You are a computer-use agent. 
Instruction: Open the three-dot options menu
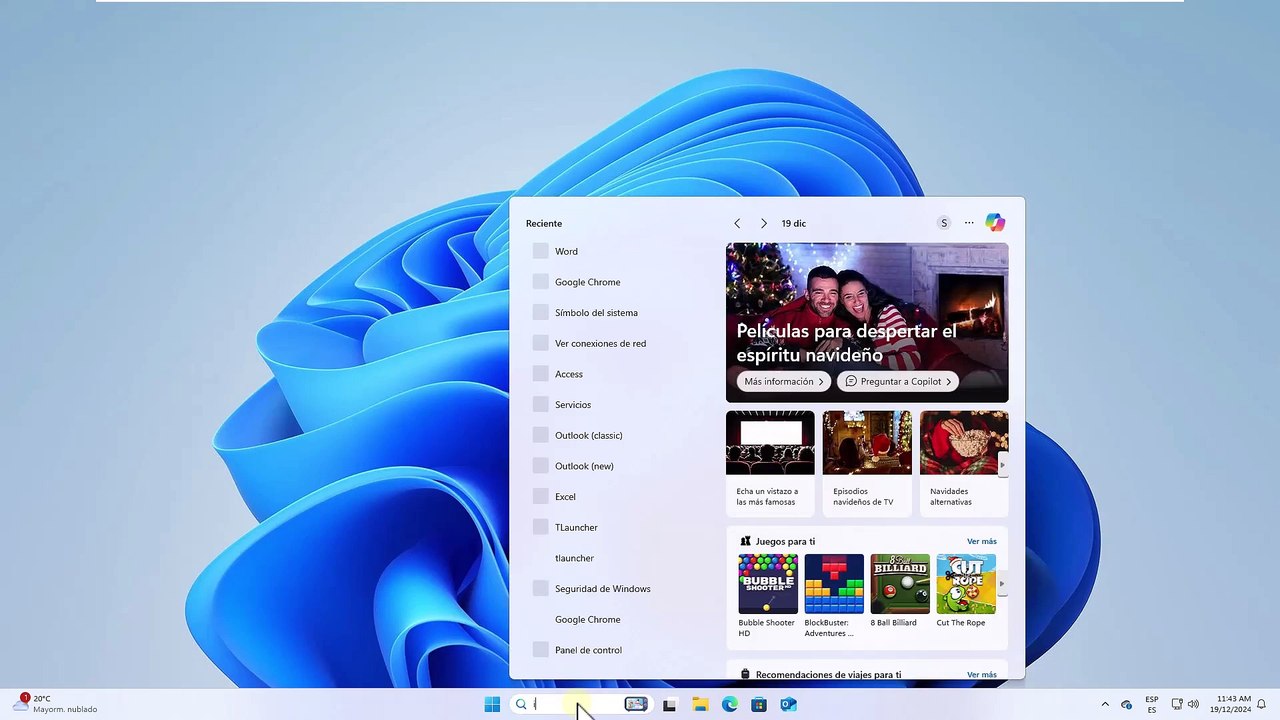(969, 223)
